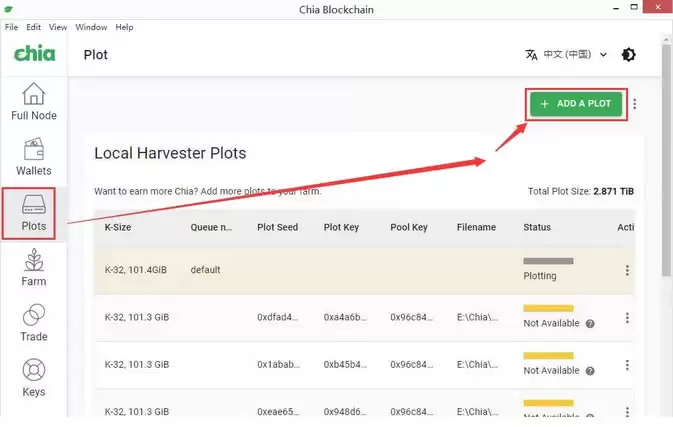Click help icon next to first Not Available
673x427 pixels.
click(590, 324)
